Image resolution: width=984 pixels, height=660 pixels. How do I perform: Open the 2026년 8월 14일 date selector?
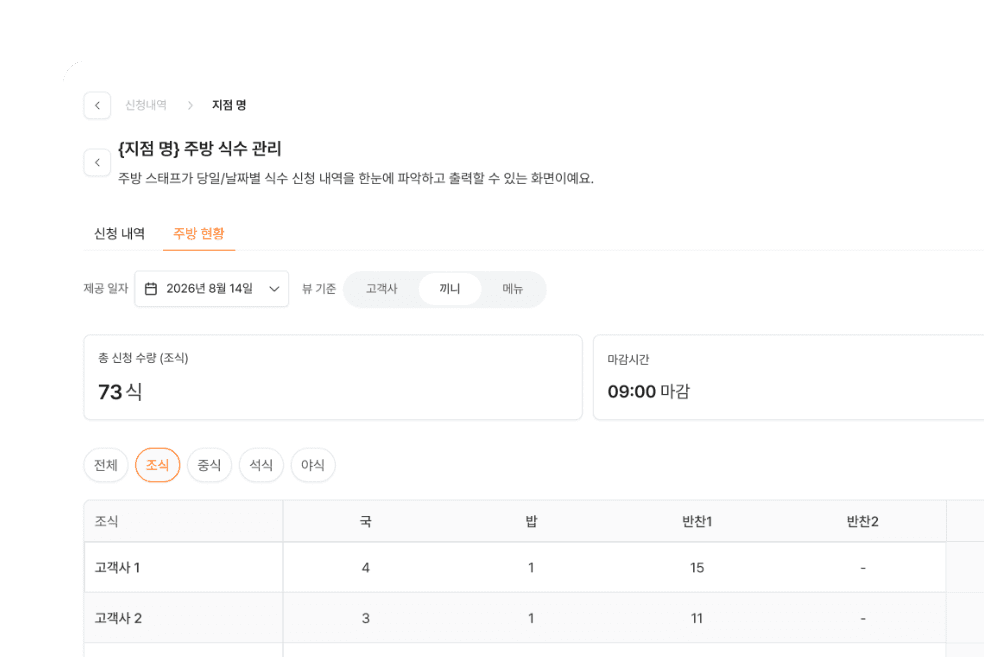click(x=211, y=289)
